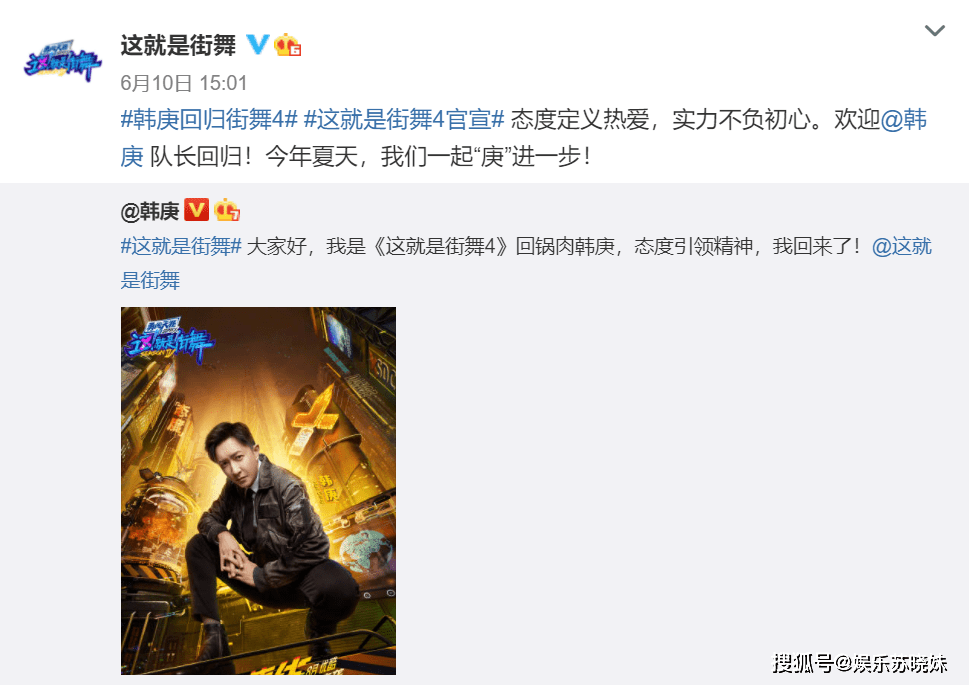Image resolution: width=969 pixels, height=685 pixels.
Task: Open reposted author @韩庚 name
Action: [150, 211]
